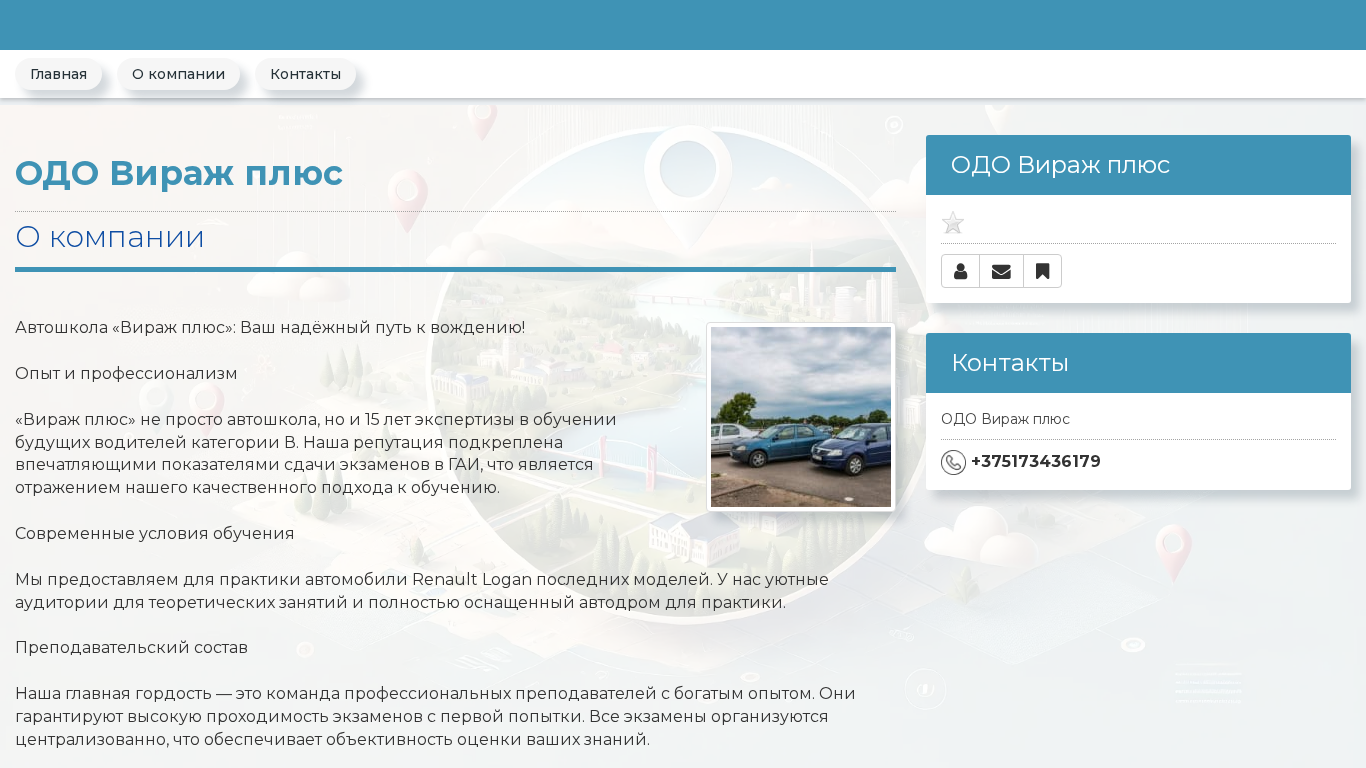Call the number +375173436179
This screenshot has width=1366, height=768.
tap(1036, 462)
